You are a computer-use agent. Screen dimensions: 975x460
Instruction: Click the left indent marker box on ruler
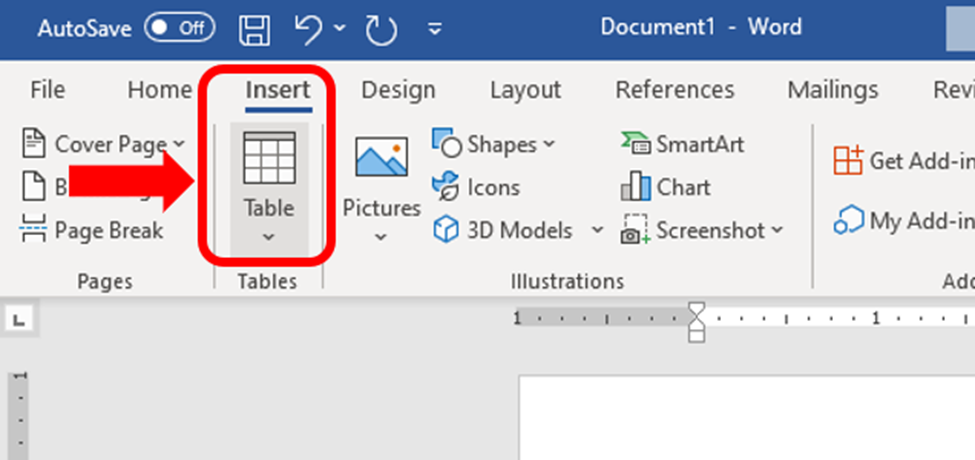[696, 336]
